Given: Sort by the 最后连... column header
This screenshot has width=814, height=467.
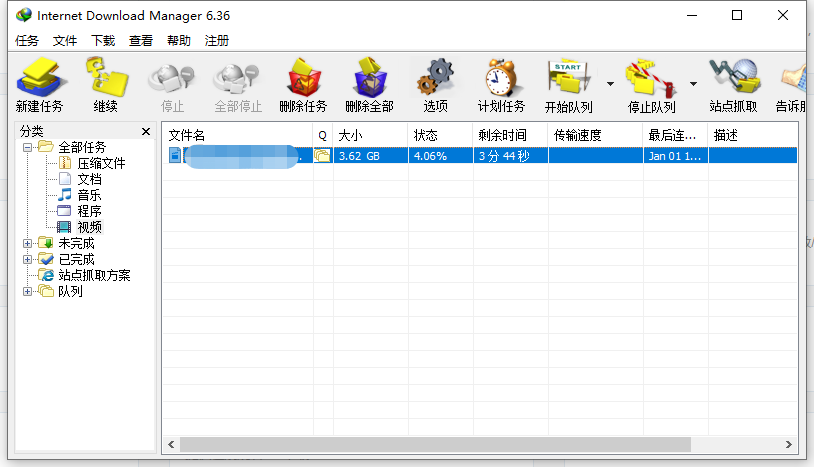Looking at the screenshot, I should tap(675, 135).
